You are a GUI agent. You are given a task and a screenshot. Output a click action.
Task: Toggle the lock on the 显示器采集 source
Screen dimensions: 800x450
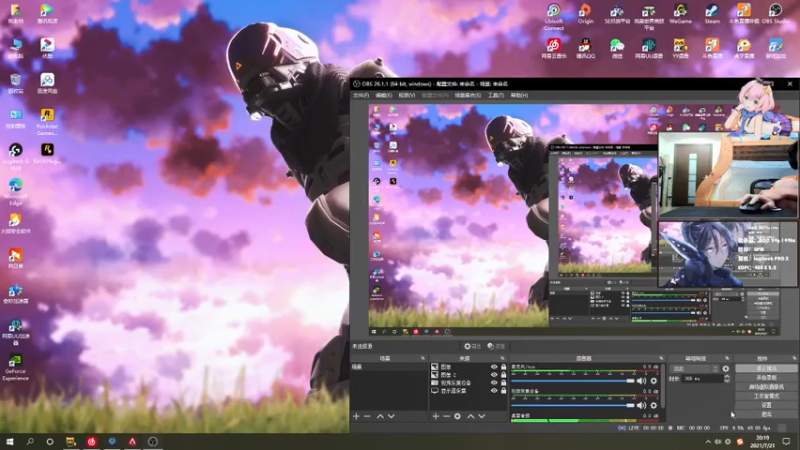click(504, 391)
